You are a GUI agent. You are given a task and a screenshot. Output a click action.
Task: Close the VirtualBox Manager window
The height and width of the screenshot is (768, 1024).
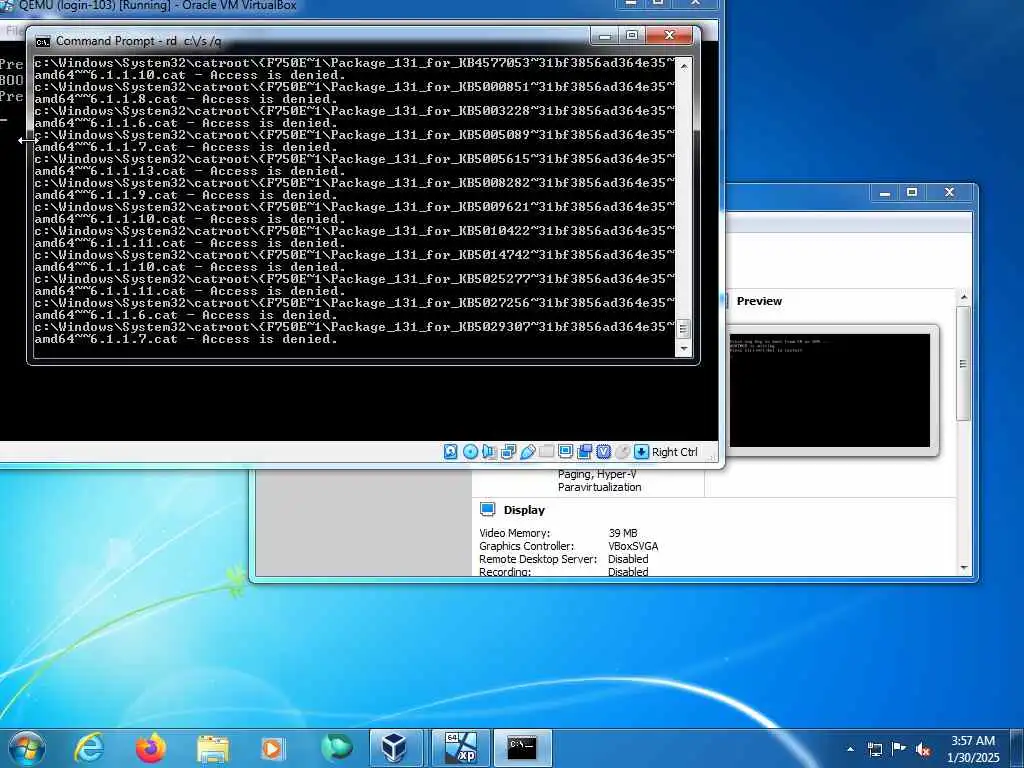click(950, 192)
